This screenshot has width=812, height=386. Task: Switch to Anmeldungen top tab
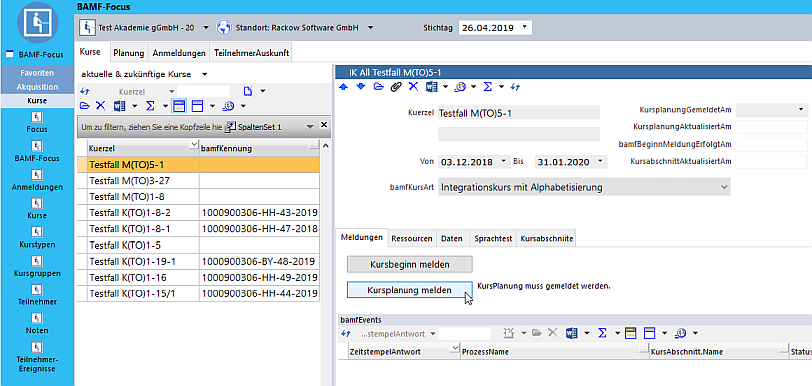pyautogui.click(x=179, y=53)
